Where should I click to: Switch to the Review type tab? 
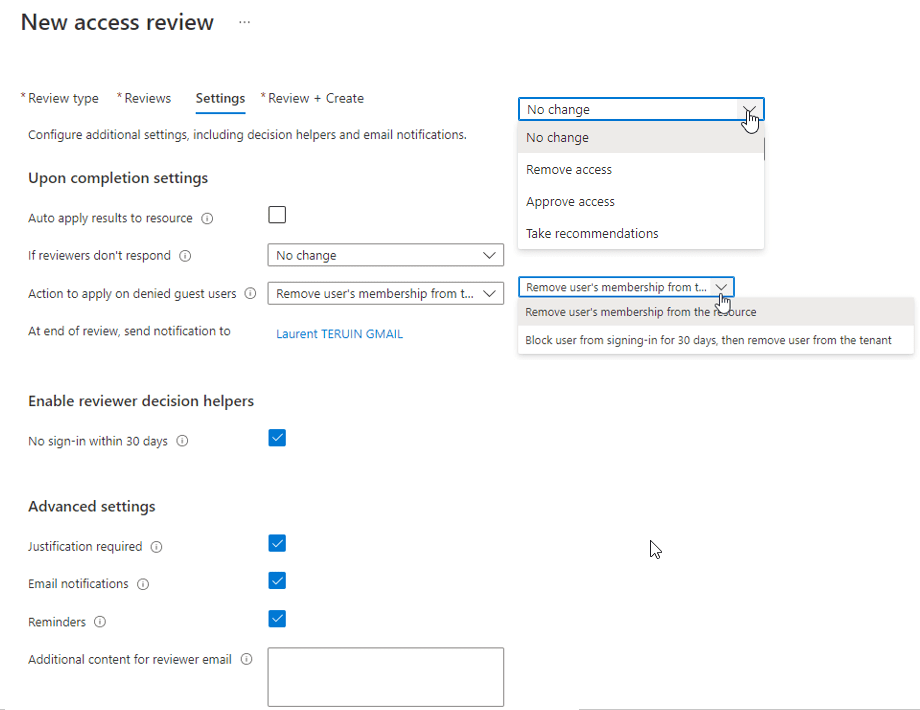63,98
